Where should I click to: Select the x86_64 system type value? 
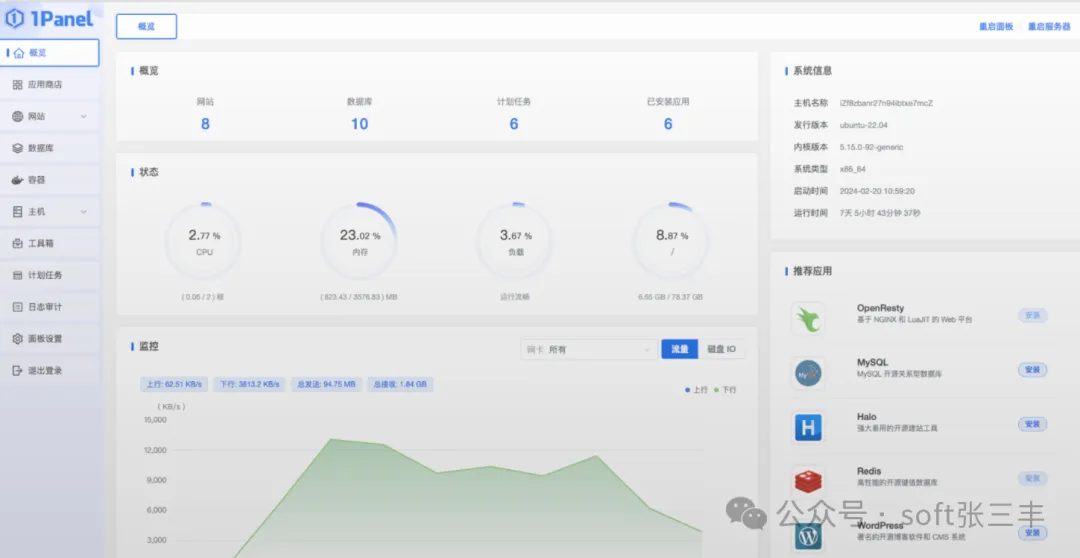853,169
